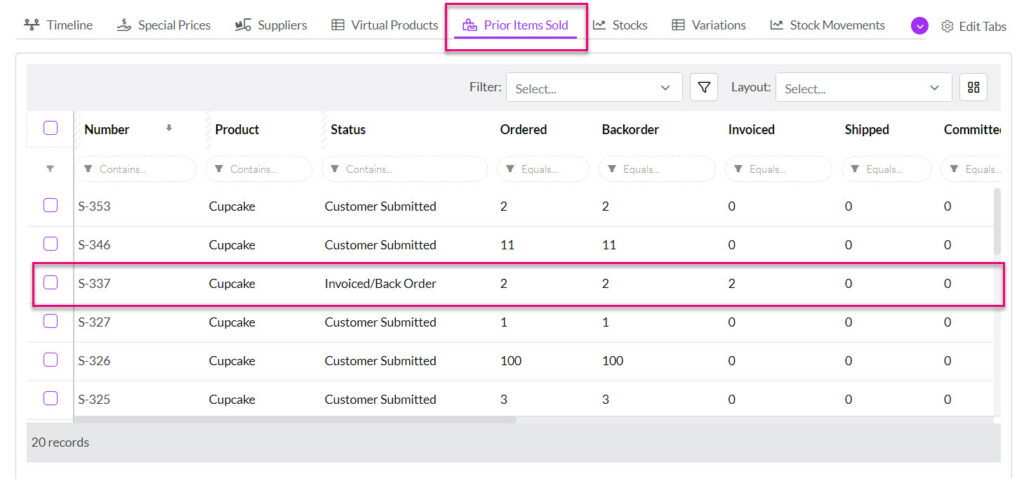Image resolution: width=1024 pixels, height=479 pixels.
Task: Sort by the Product column header
Action: tap(237, 129)
